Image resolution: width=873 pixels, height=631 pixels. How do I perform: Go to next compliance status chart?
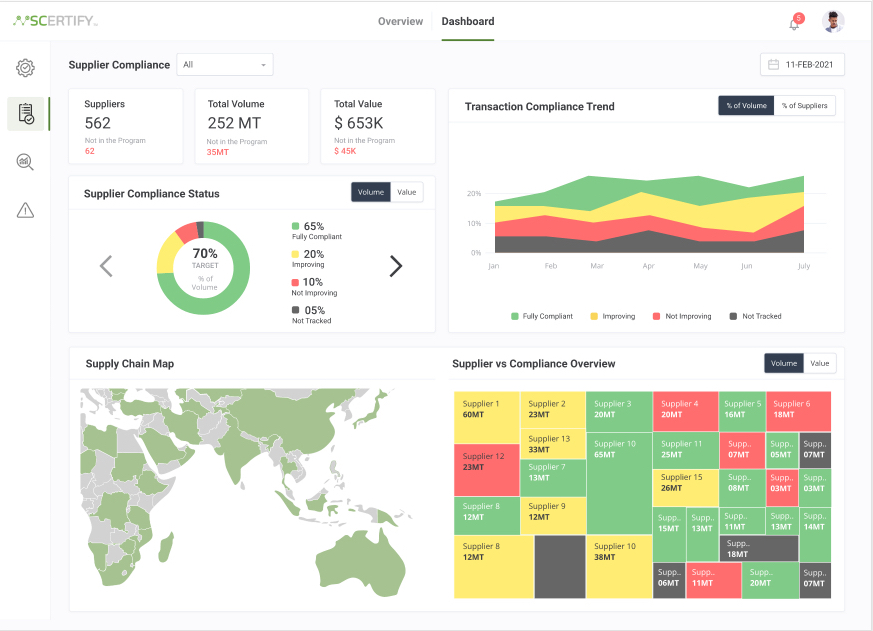[x=395, y=266]
